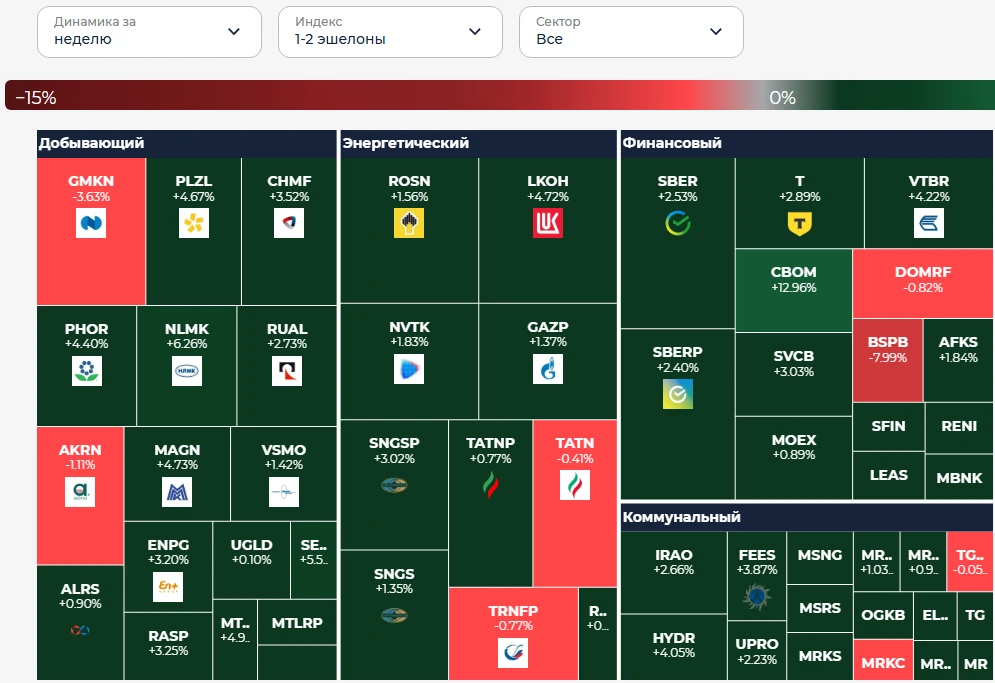Open the "Энергетический" sector header
This screenshot has width=995, height=683.
tap(478, 143)
